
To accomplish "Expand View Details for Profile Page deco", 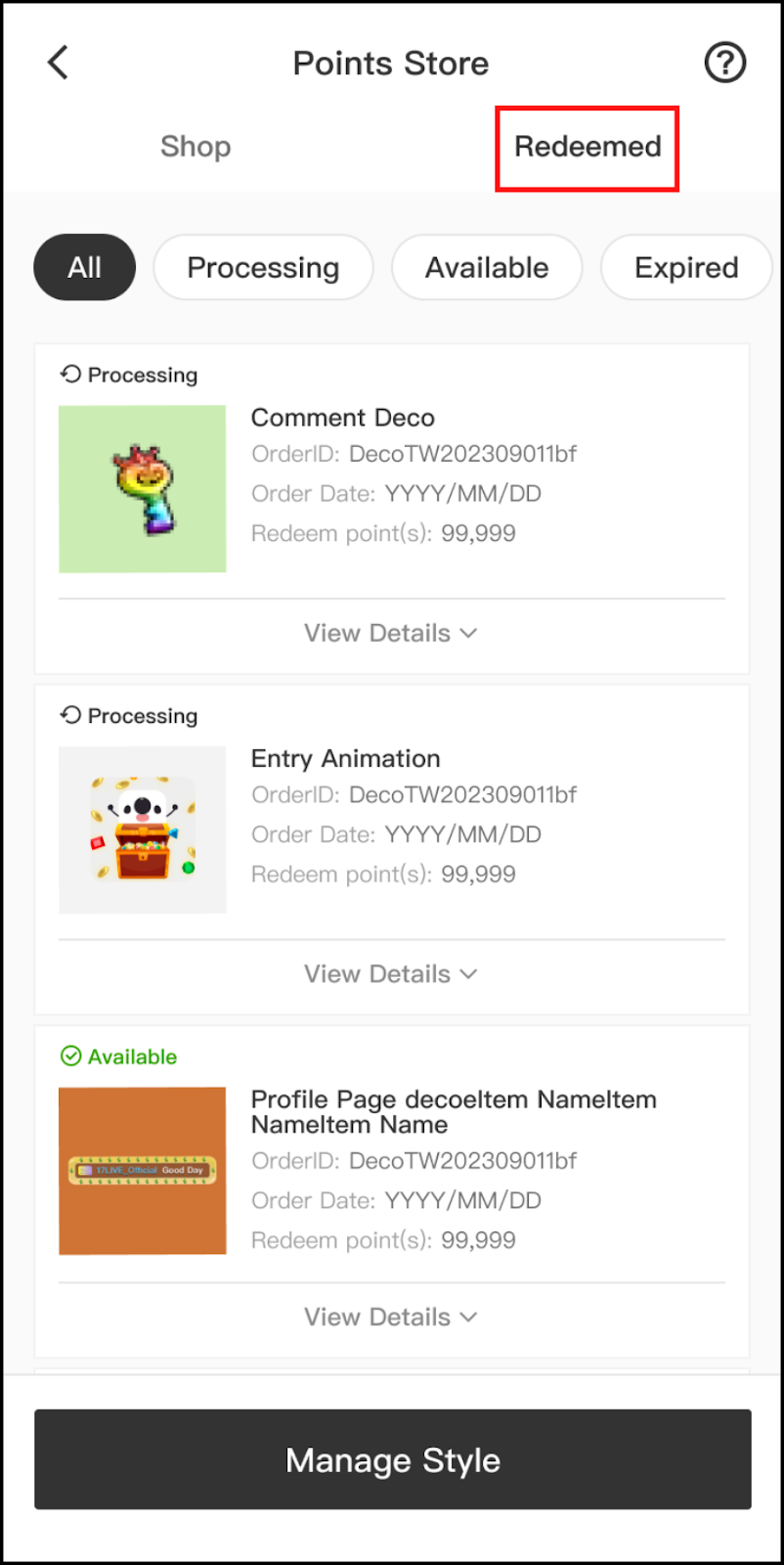I will (391, 1317).
